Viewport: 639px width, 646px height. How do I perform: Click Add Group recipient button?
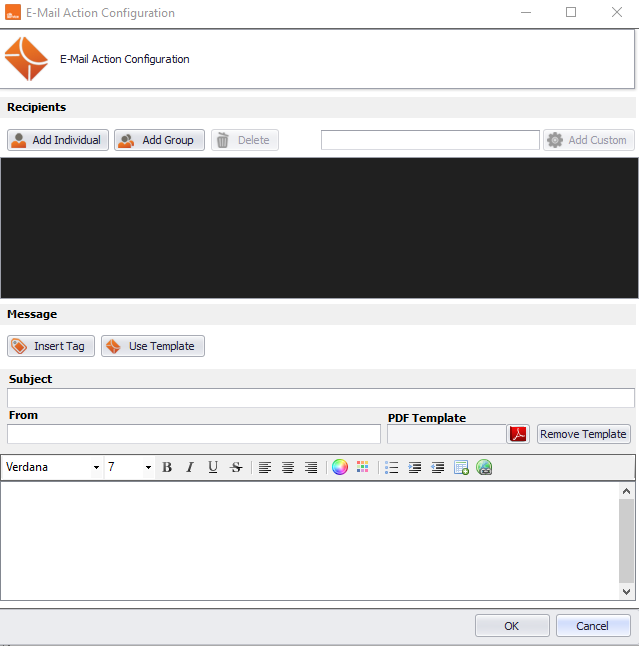click(159, 140)
